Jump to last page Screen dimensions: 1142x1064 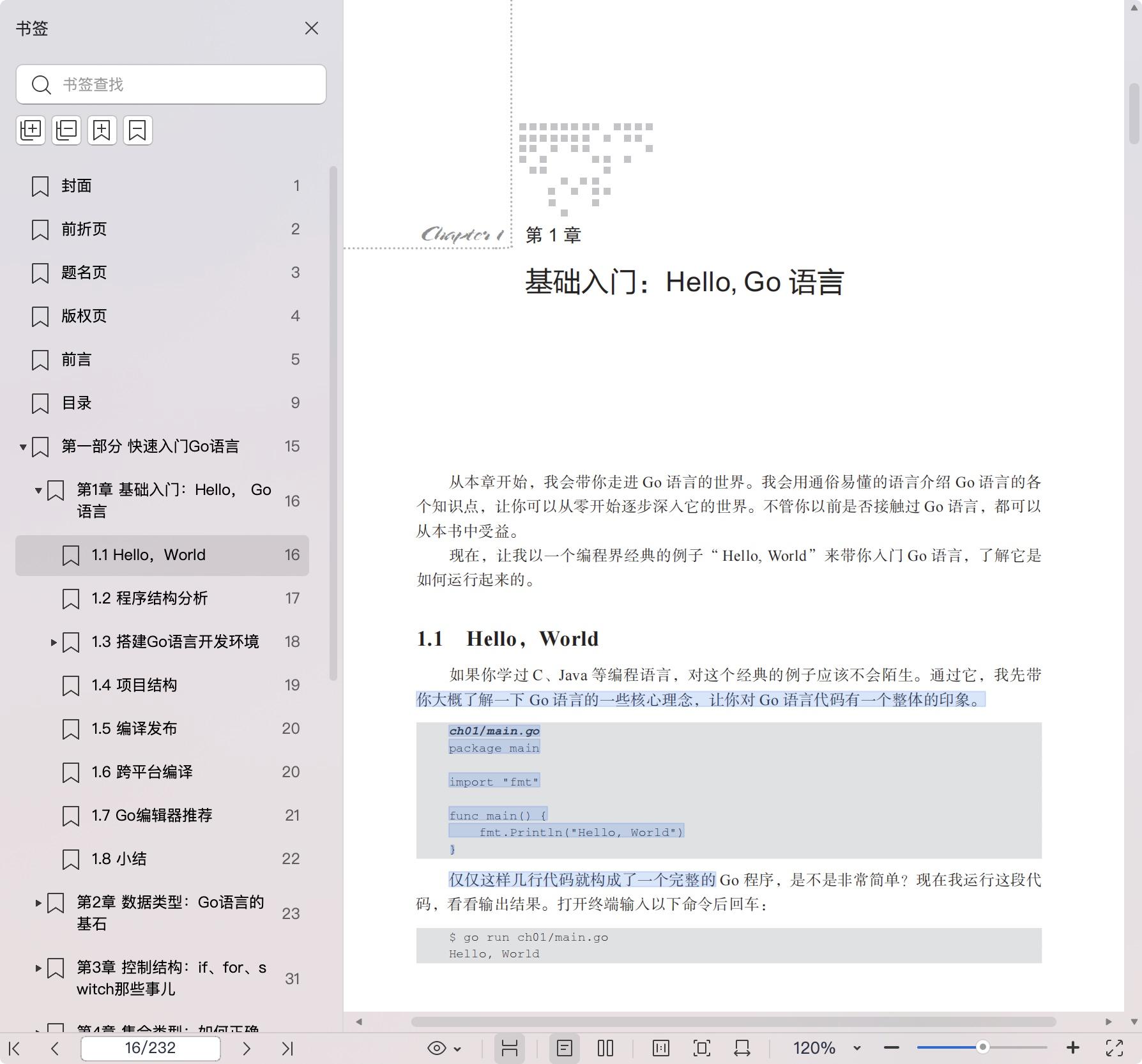pos(287,1048)
